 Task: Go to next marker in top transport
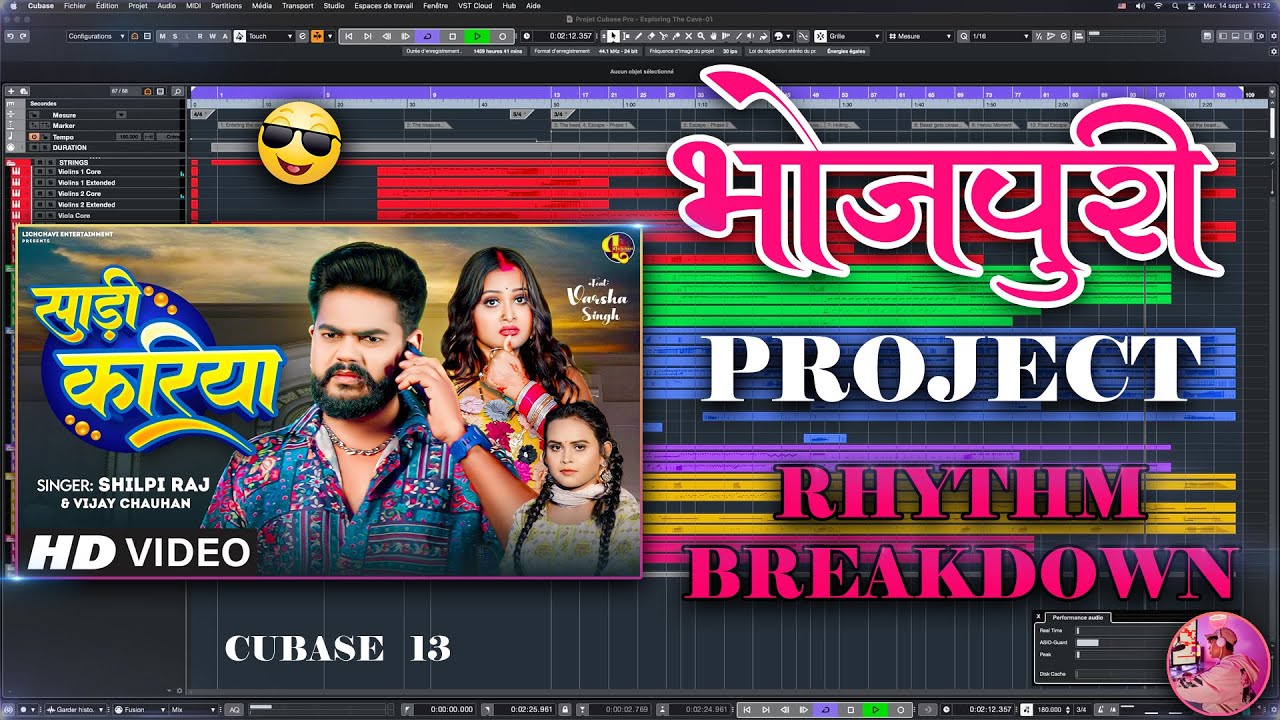(x=368, y=36)
